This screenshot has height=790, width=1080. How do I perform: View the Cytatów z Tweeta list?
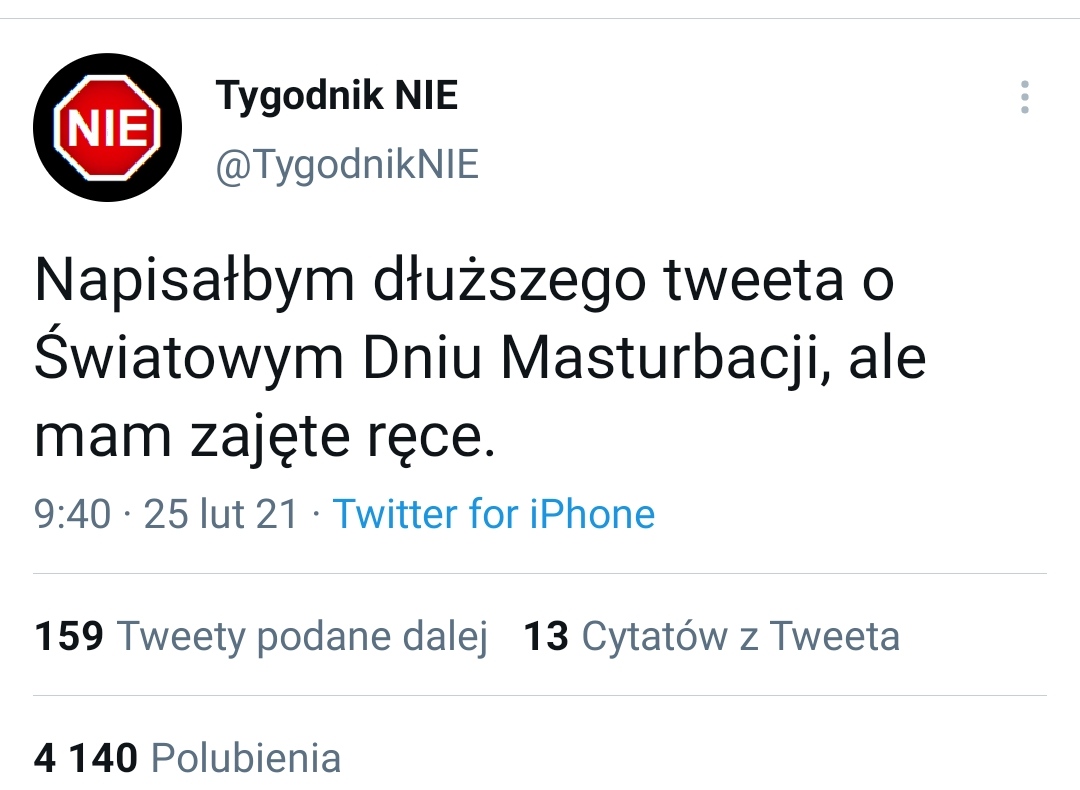(740, 636)
